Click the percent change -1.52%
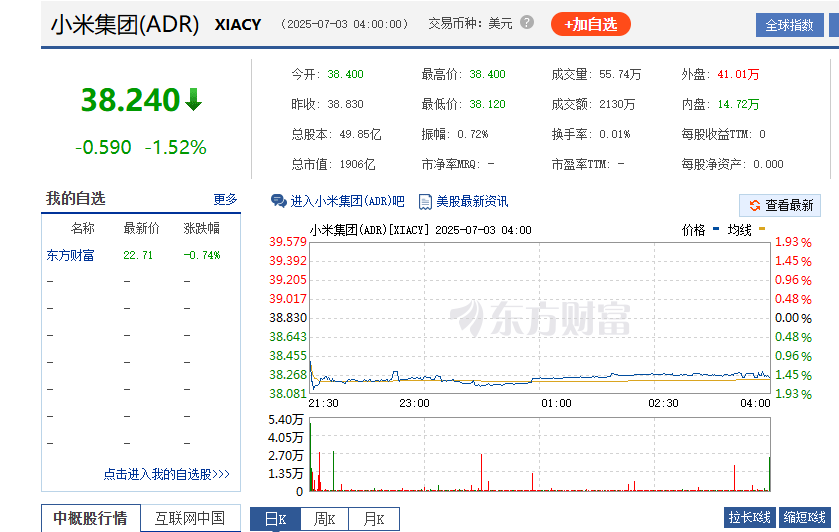 176,147
